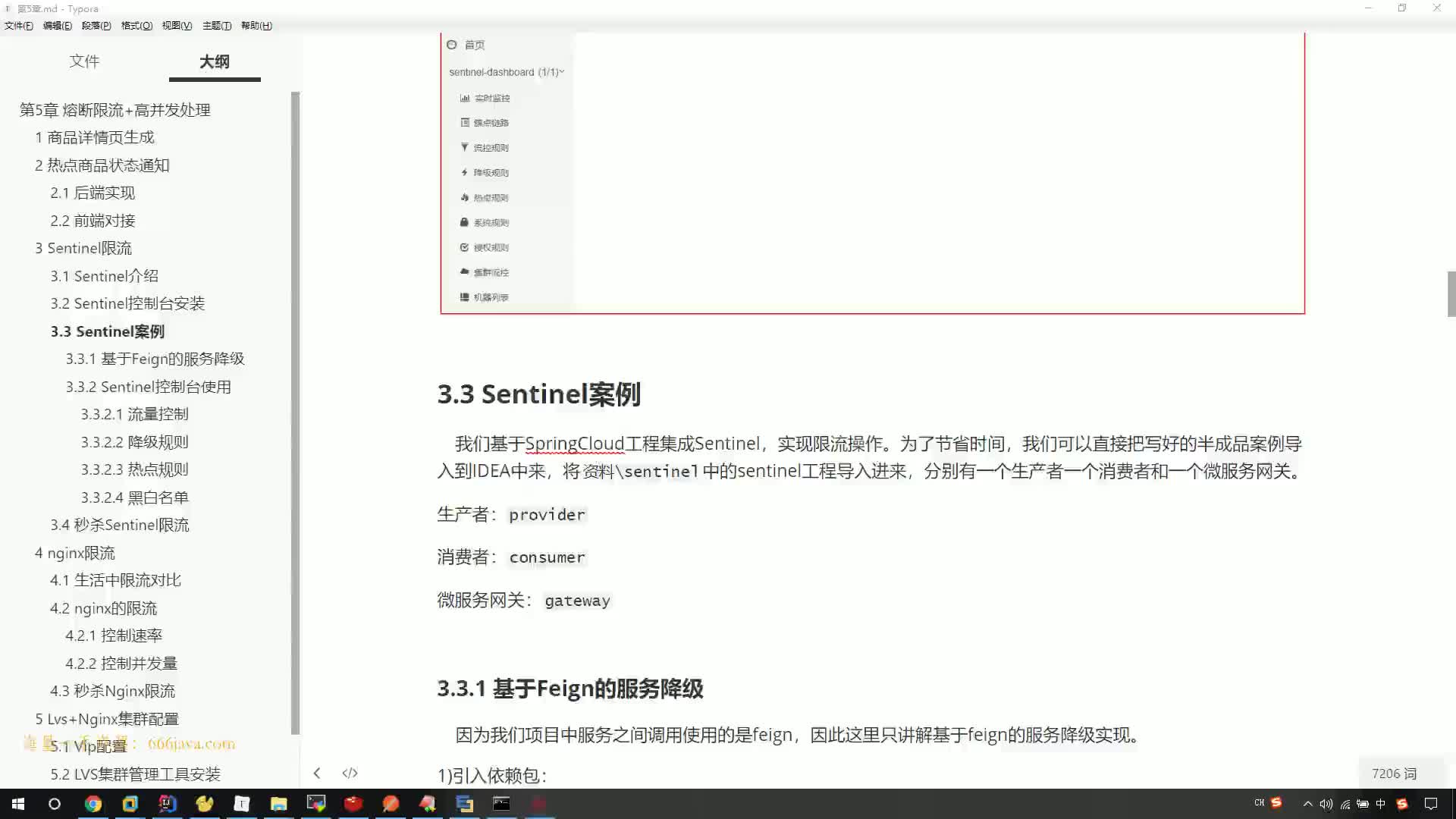
Task: Open the 段落(P) menu
Action: point(96,26)
